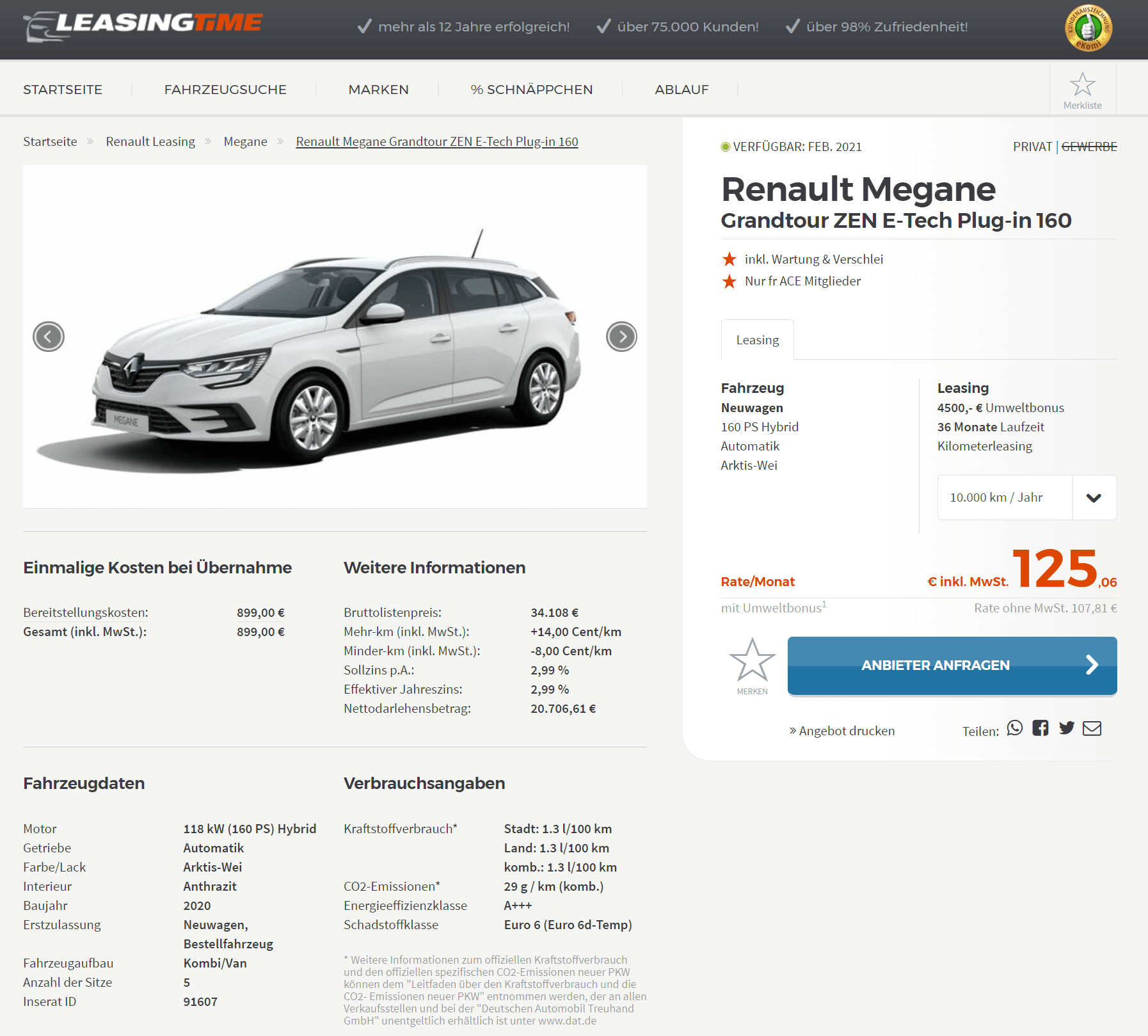Click Euro 6 (Euro 6d-Temp) value
The height and width of the screenshot is (1036, 1148).
tap(568, 925)
